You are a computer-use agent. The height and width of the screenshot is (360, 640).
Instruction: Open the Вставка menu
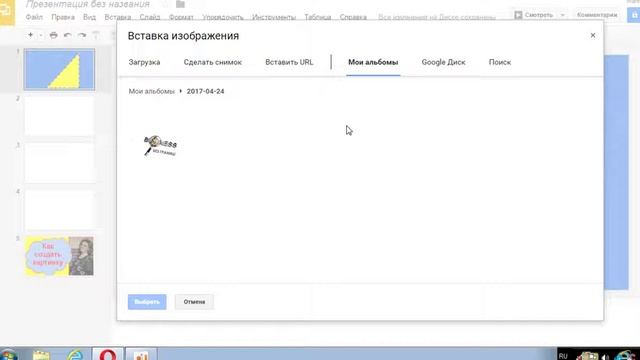click(118, 17)
